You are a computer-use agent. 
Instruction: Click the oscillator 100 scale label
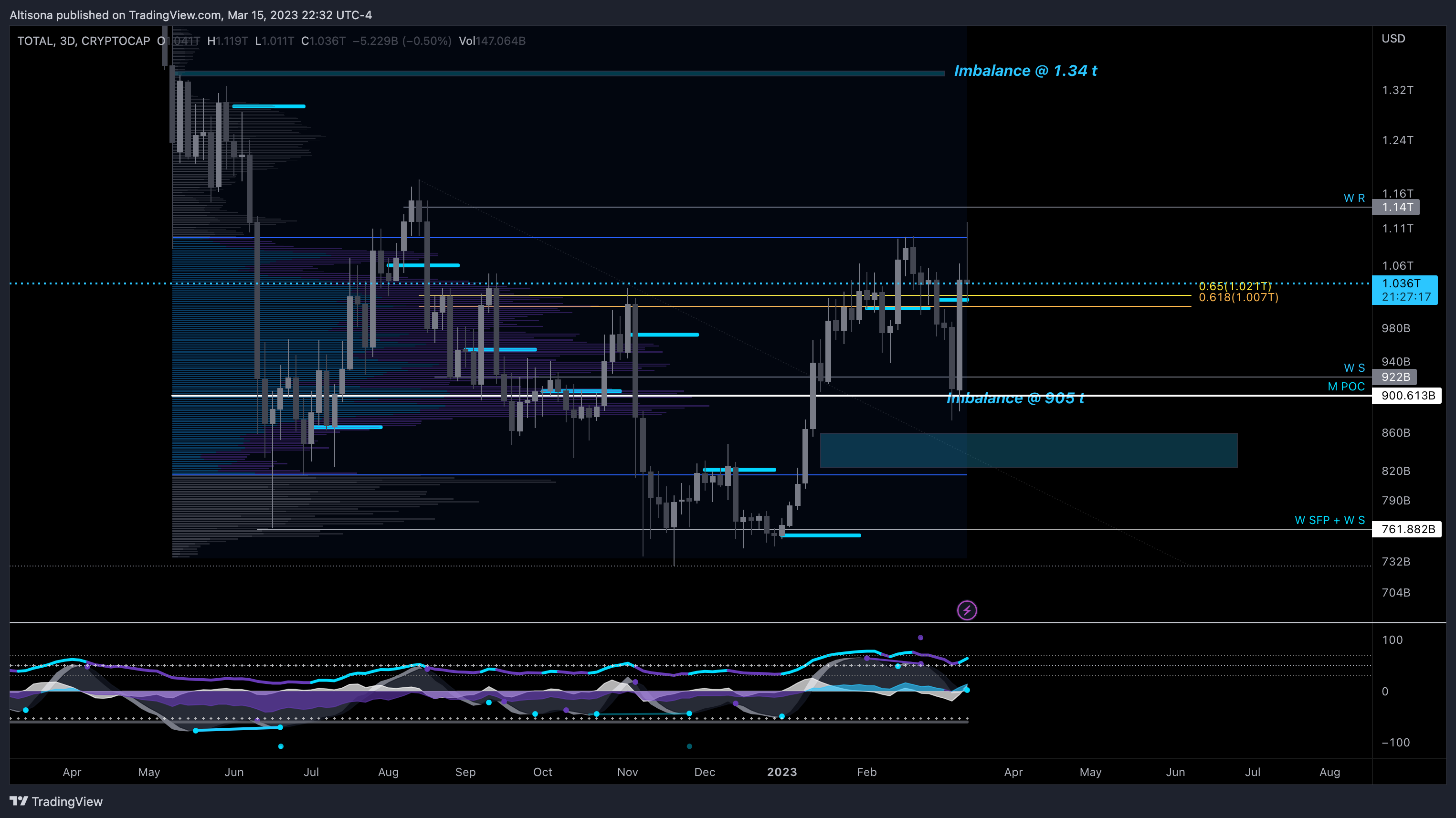(x=1392, y=640)
